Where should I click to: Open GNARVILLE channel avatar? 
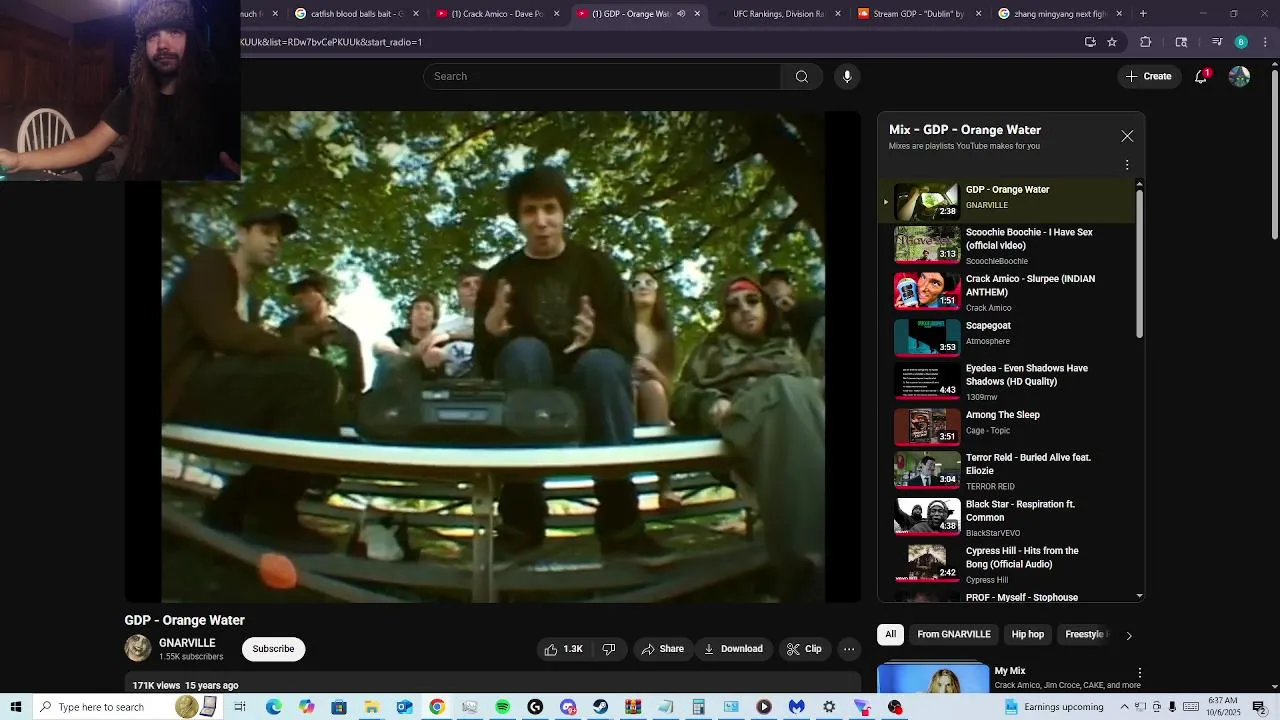pyautogui.click(x=138, y=648)
